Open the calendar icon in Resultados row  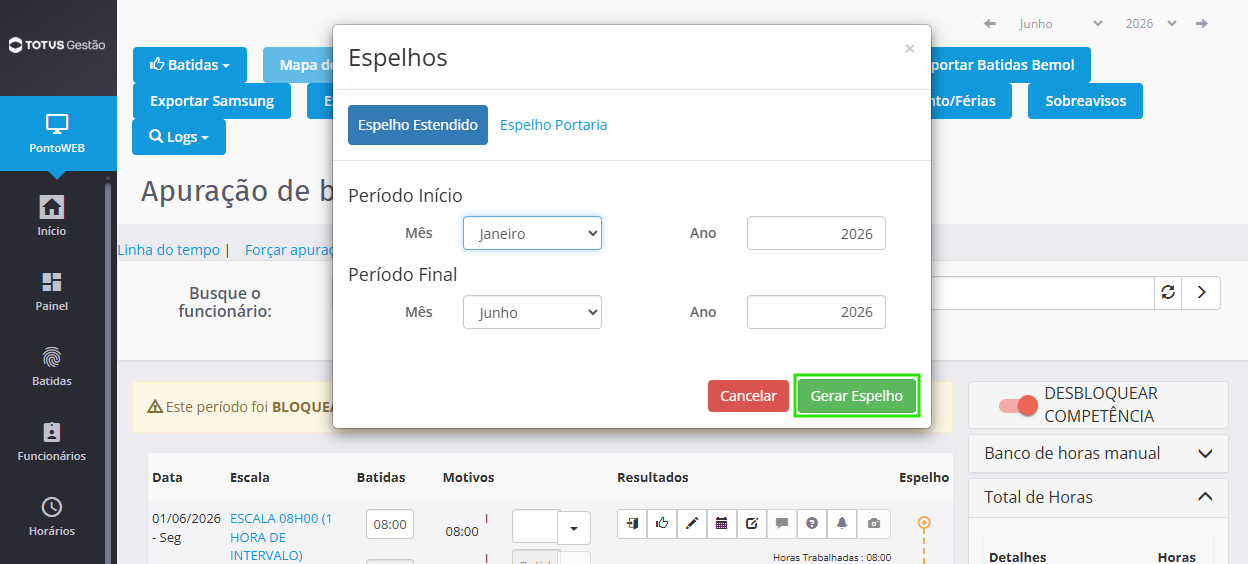pyautogui.click(x=722, y=523)
